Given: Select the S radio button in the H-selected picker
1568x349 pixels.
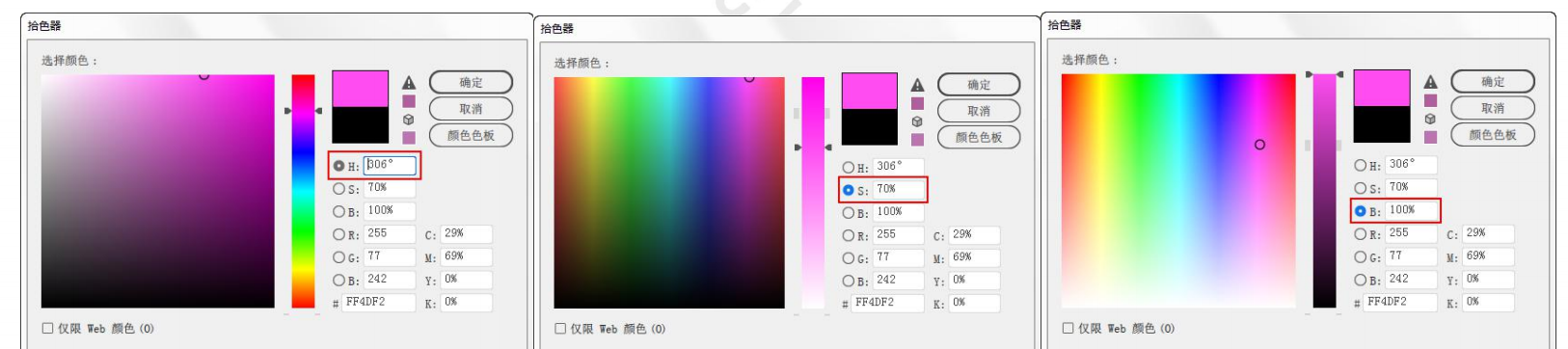Looking at the screenshot, I should (x=338, y=189).
